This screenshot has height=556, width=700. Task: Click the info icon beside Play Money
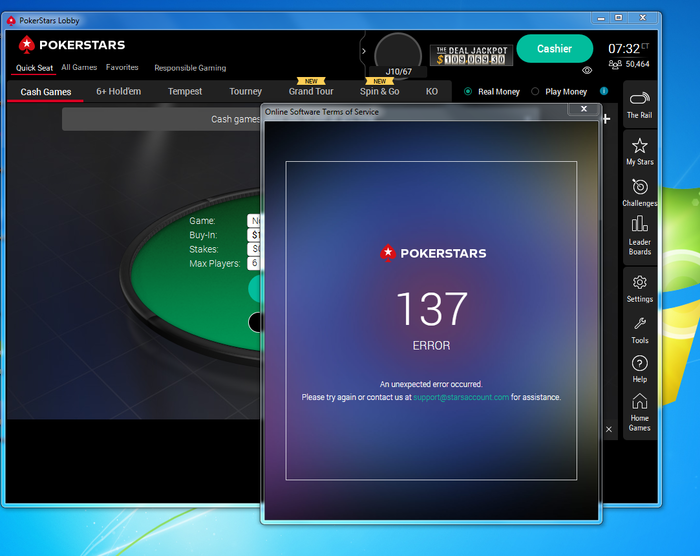(604, 91)
